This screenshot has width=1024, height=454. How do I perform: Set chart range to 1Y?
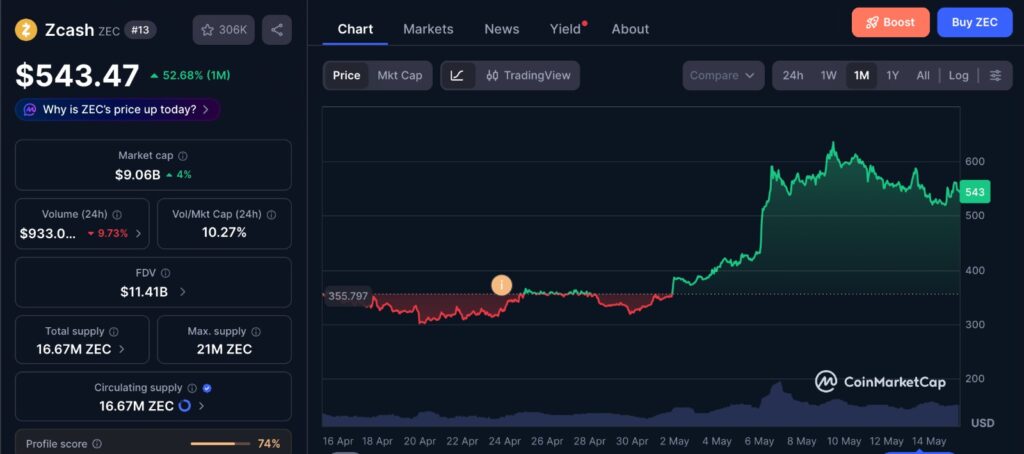(x=893, y=75)
